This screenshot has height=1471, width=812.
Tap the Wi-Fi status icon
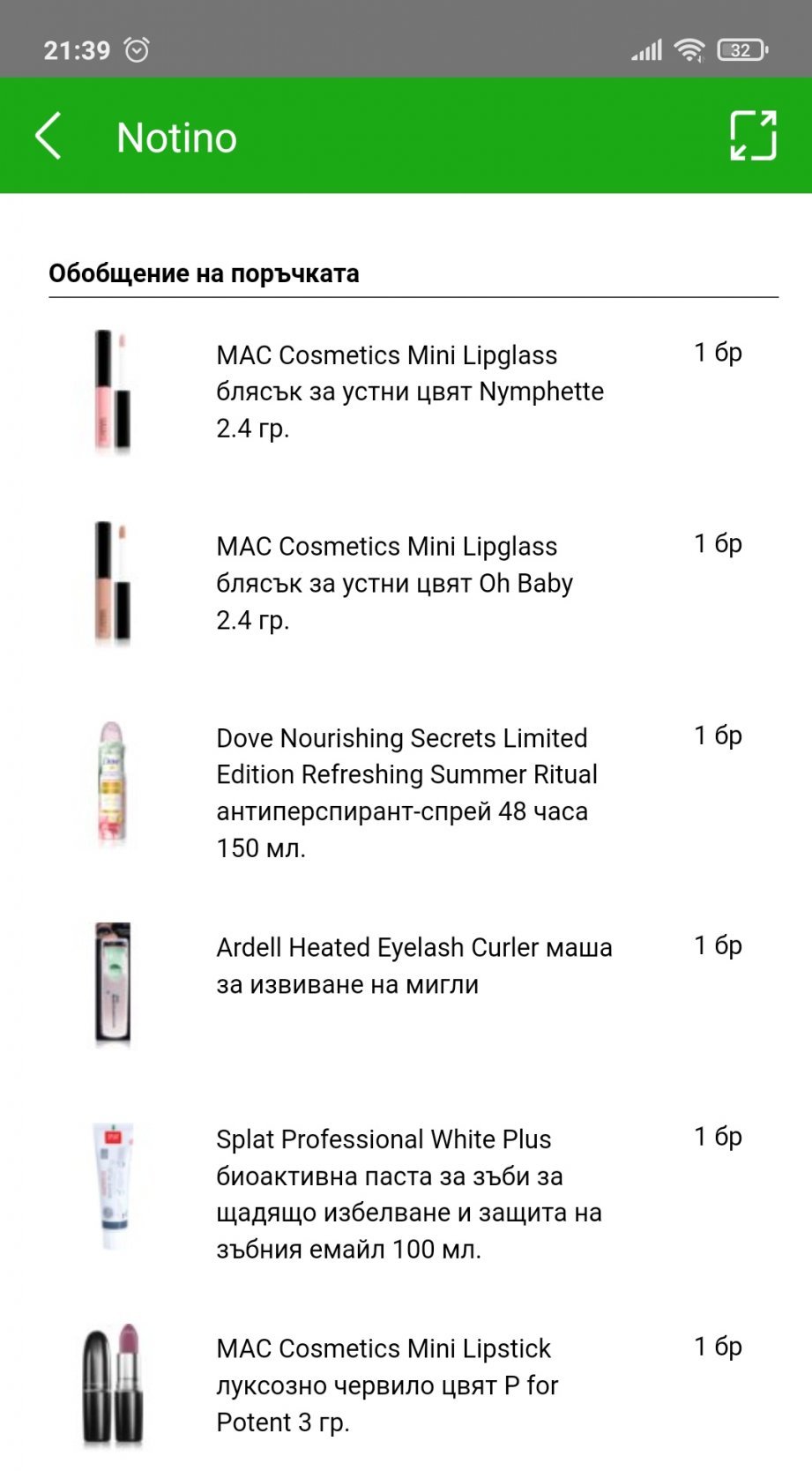pyautogui.click(x=689, y=50)
